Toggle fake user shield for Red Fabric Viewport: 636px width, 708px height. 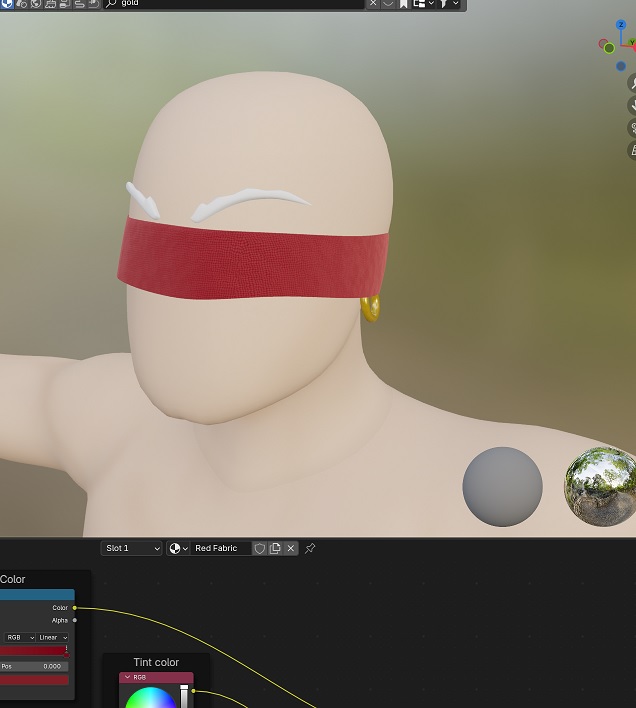coord(260,548)
